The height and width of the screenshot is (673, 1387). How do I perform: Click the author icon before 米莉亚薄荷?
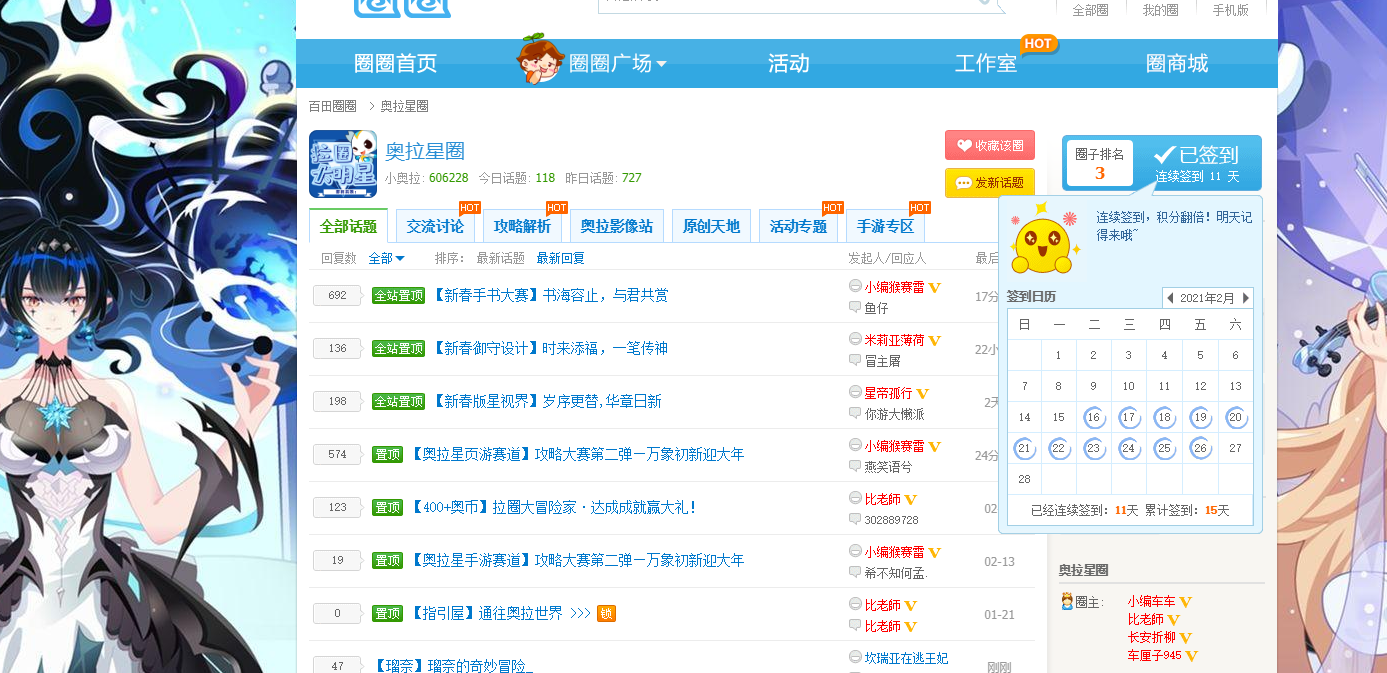pos(855,339)
